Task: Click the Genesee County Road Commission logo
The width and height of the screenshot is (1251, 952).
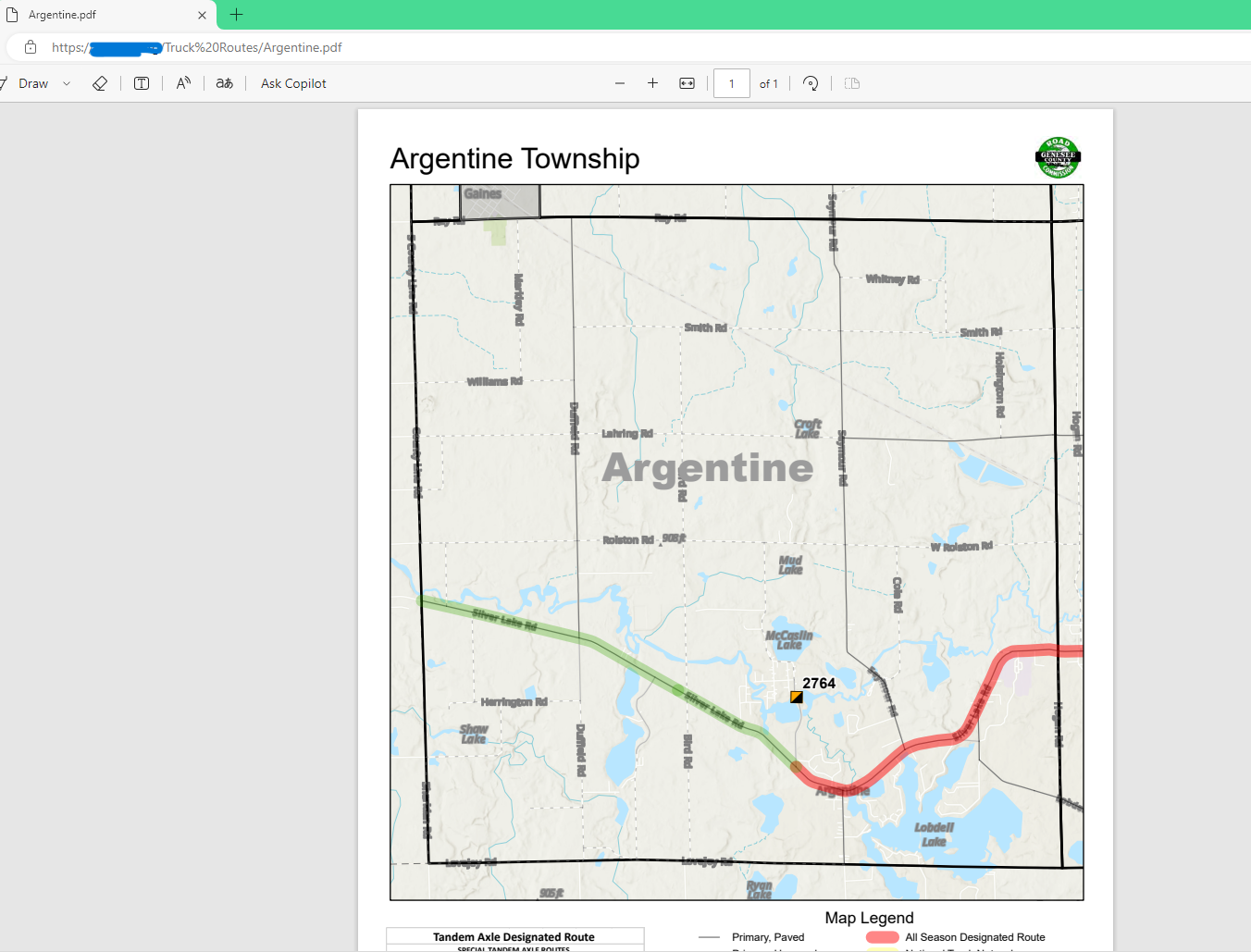Action: pos(1056,156)
